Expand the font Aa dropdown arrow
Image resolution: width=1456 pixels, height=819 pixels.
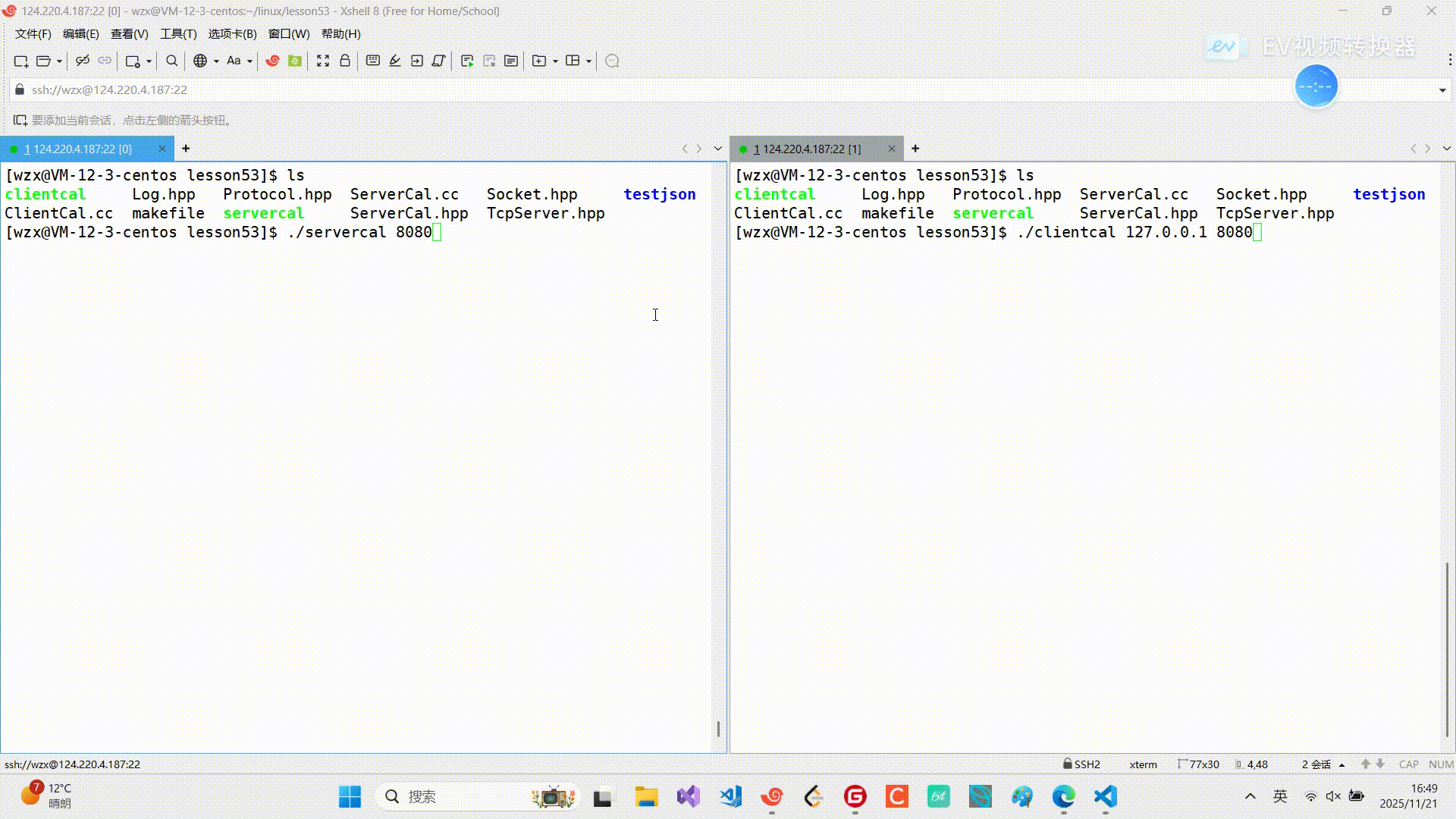coord(249,61)
